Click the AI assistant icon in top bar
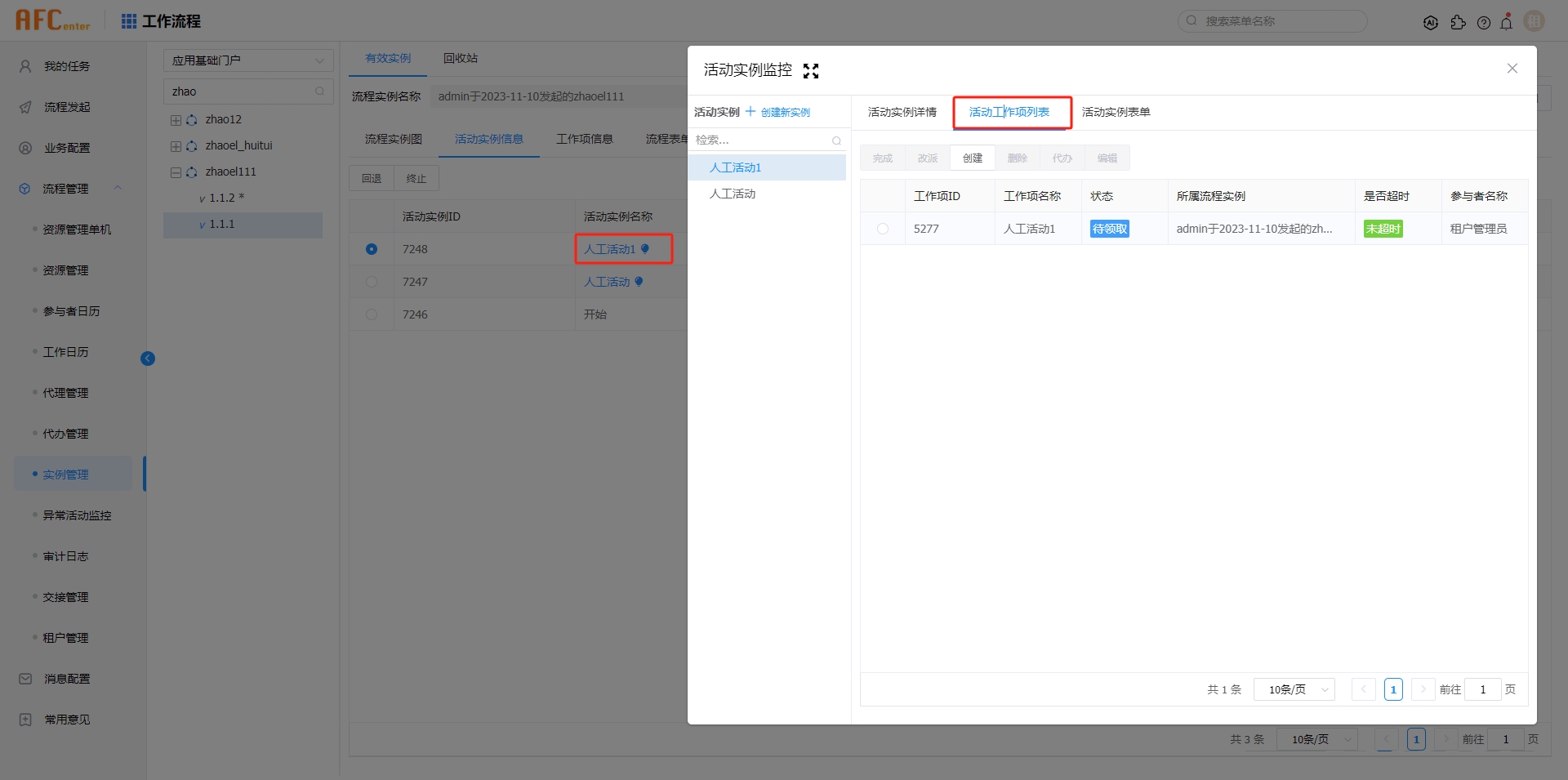 coord(1431,22)
